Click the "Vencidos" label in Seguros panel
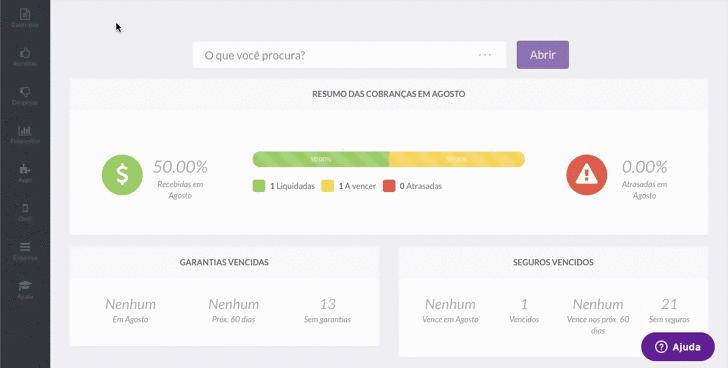The image size is (728, 368). point(524,320)
